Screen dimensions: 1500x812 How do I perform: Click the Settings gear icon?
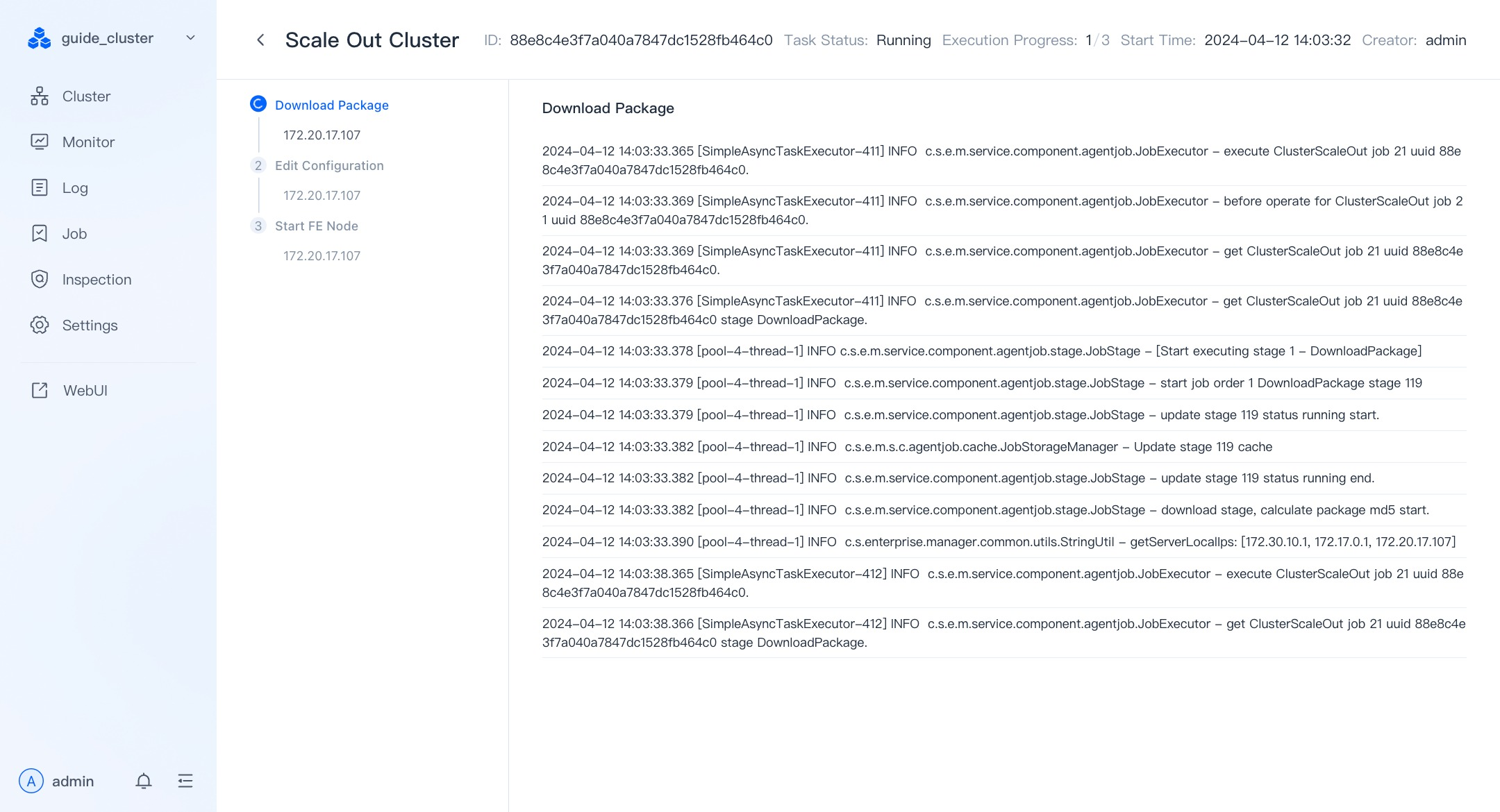tap(40, 325)
